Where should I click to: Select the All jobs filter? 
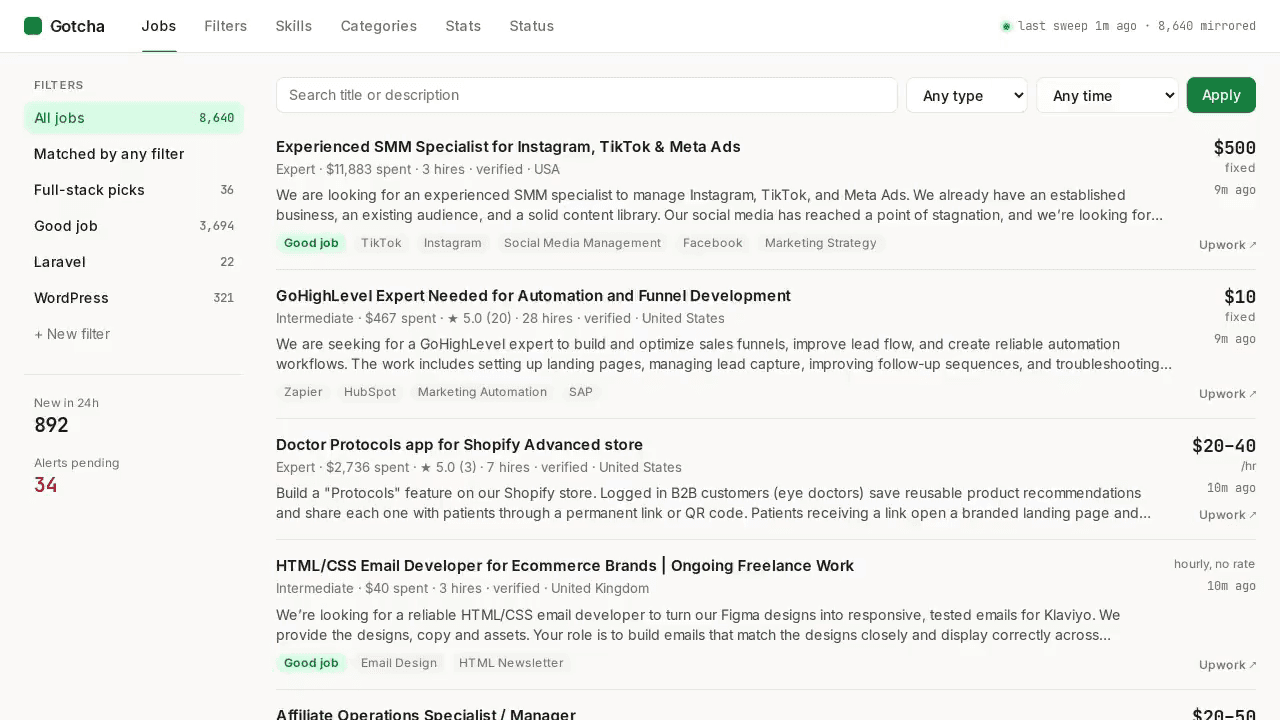click(134, 118)
